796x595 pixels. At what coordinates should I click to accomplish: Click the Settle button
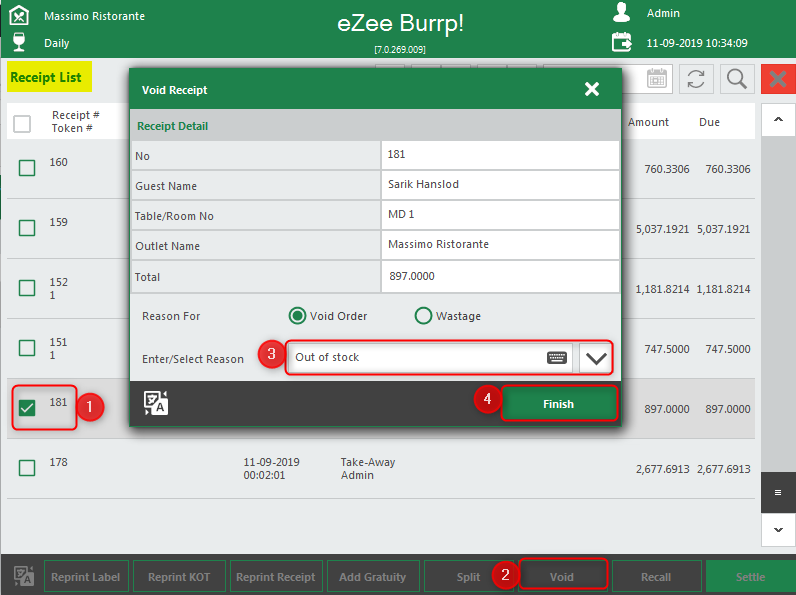pyautogui.click(x=751, y=577)
